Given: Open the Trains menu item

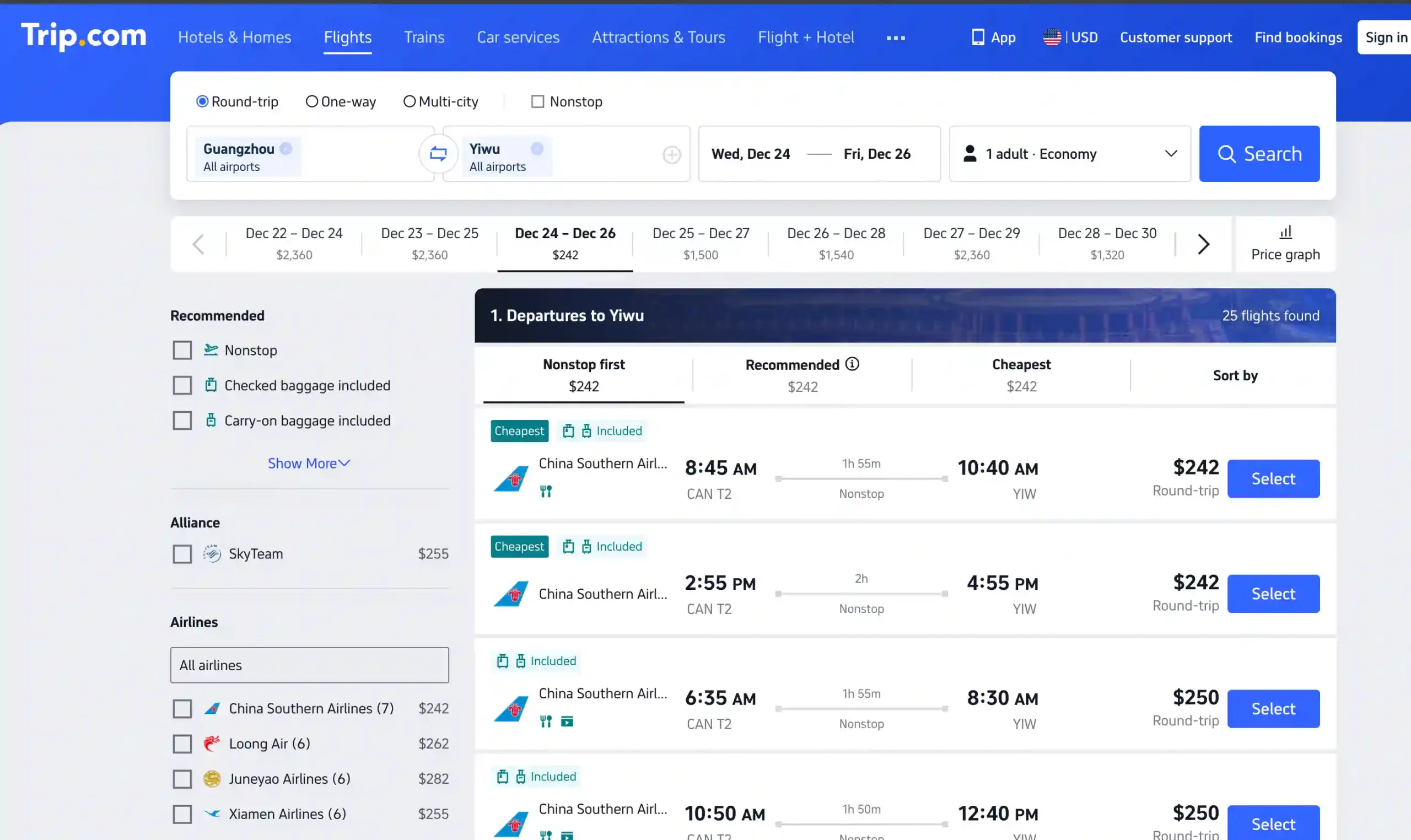Looking at the screenshot, I should pos(424,37).
